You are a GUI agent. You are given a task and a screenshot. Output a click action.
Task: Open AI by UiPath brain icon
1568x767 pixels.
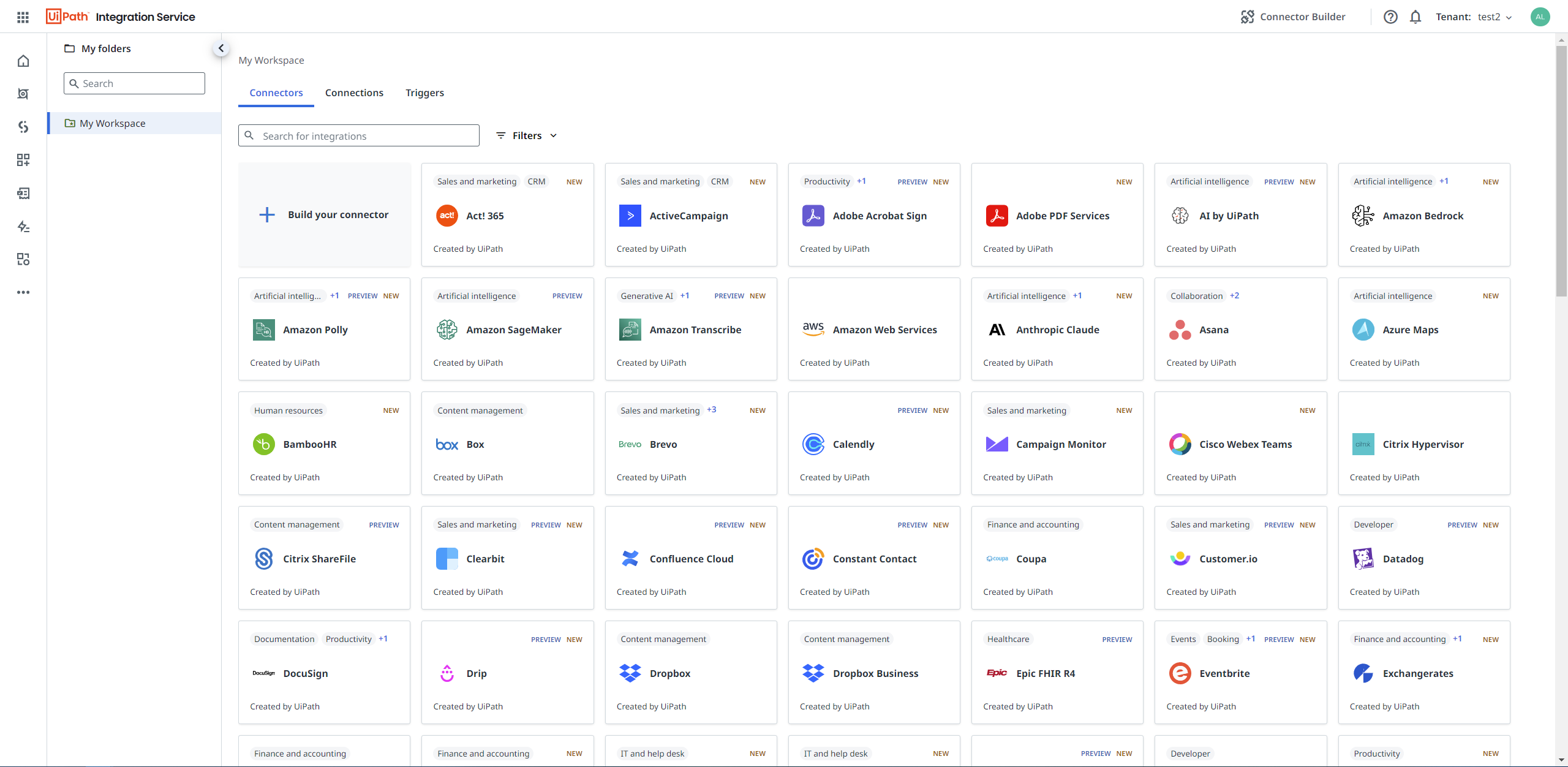(x=1180, y=216)
